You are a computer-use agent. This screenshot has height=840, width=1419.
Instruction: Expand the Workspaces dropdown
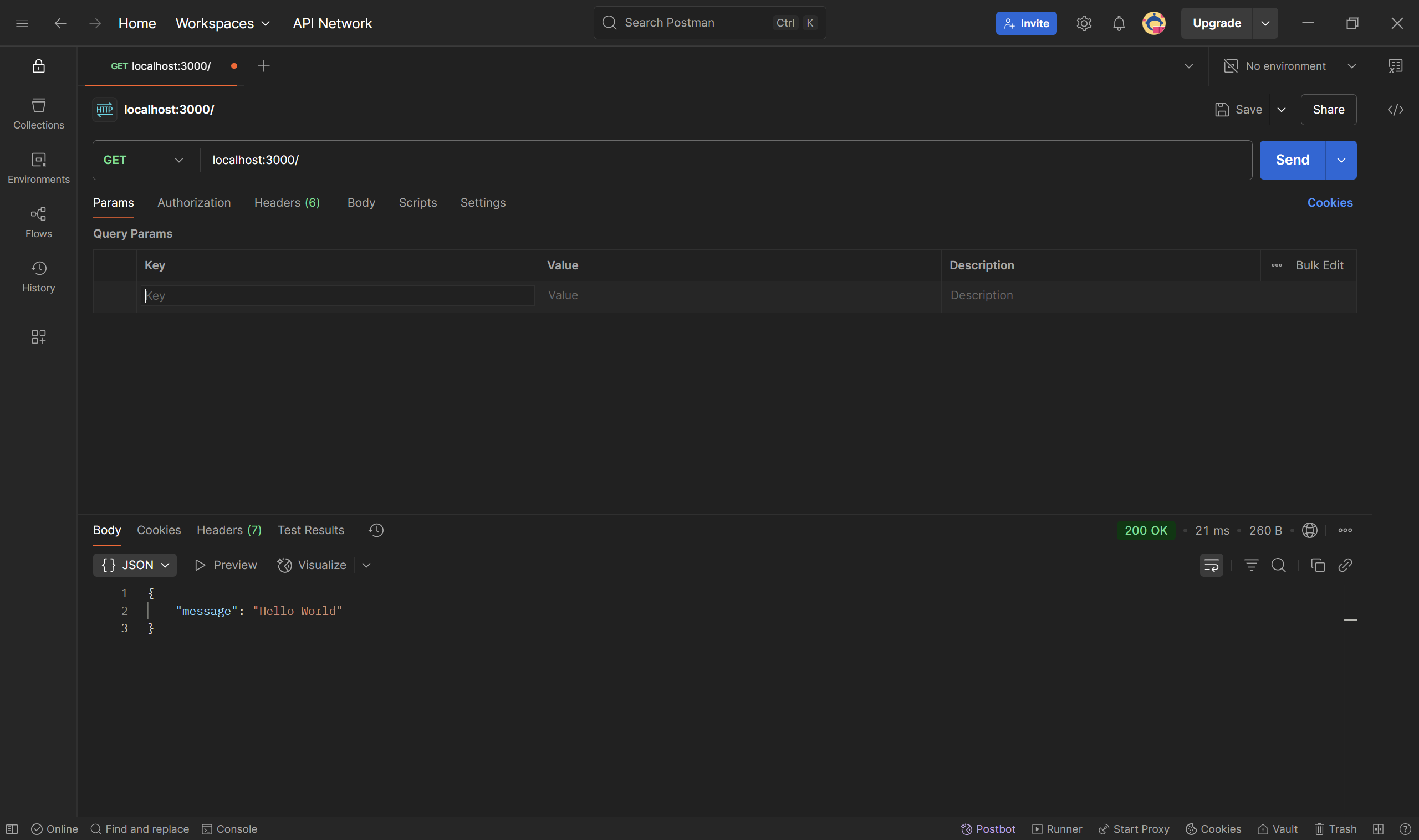222,23
